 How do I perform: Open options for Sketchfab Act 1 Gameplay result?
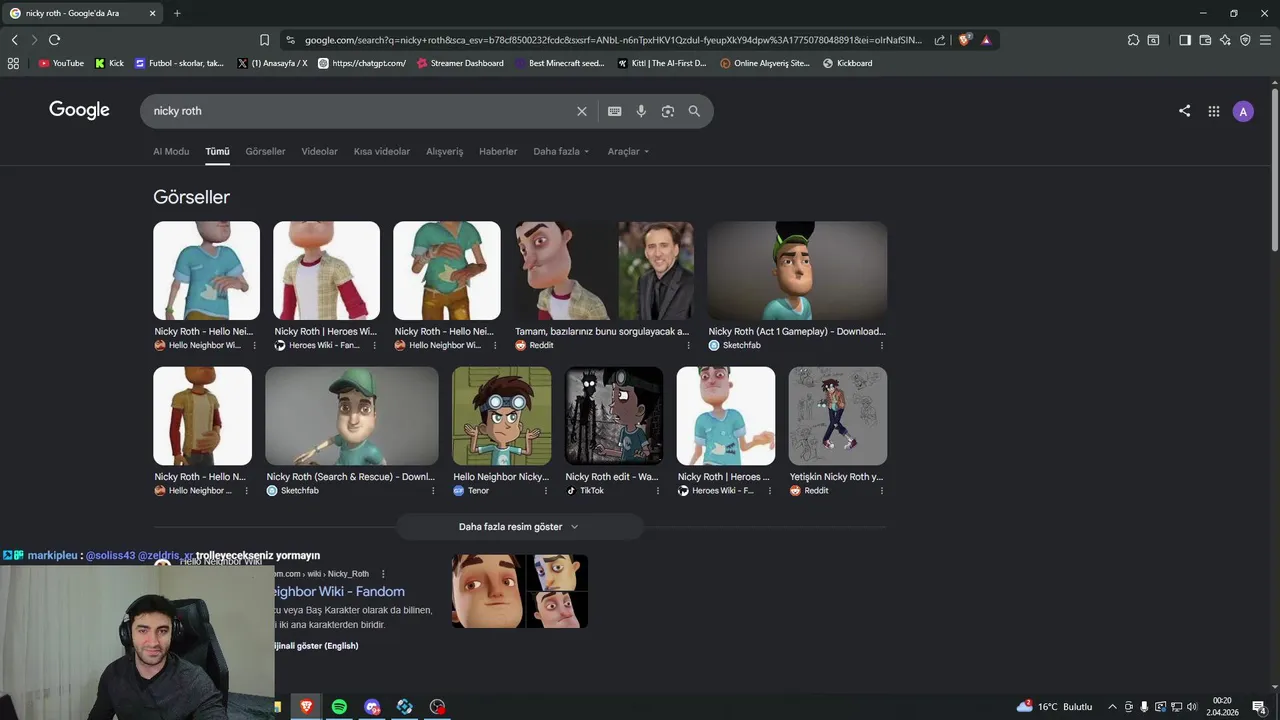[x=881, y=345]
